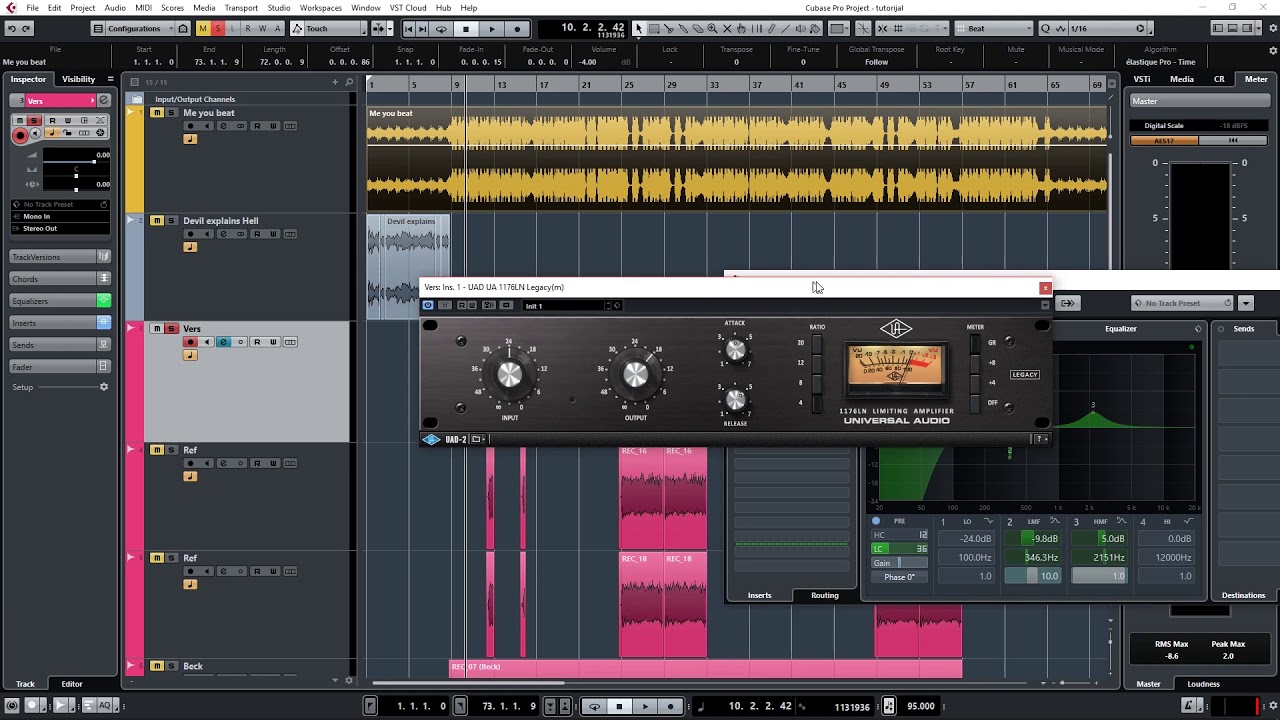Toggle record enable on Vers track

click(190, 342)
